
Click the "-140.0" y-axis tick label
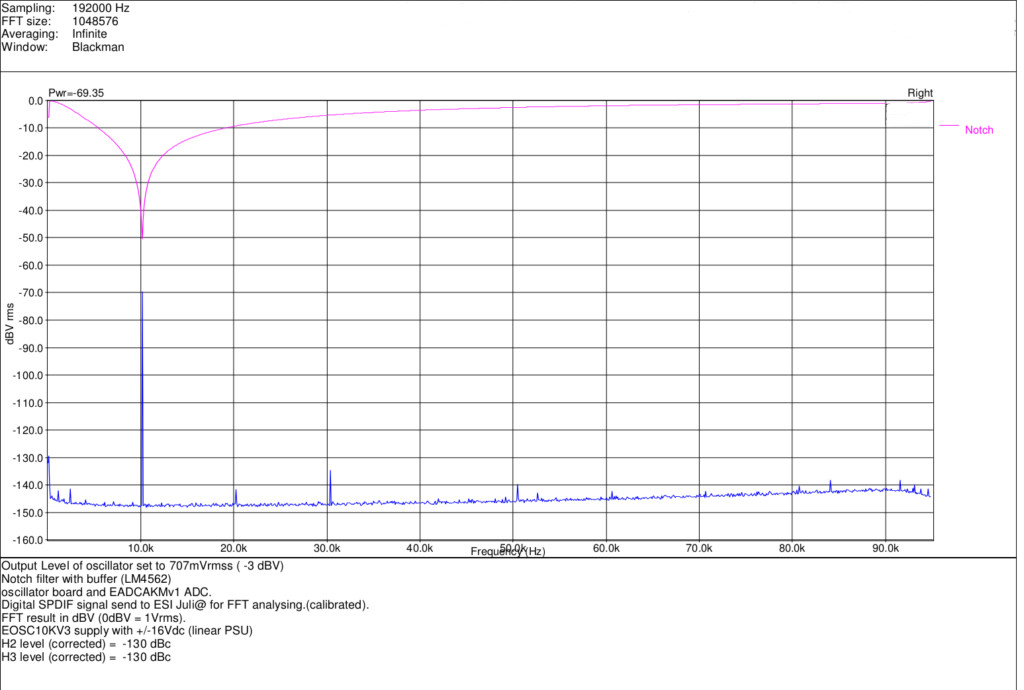coord(28,486)
